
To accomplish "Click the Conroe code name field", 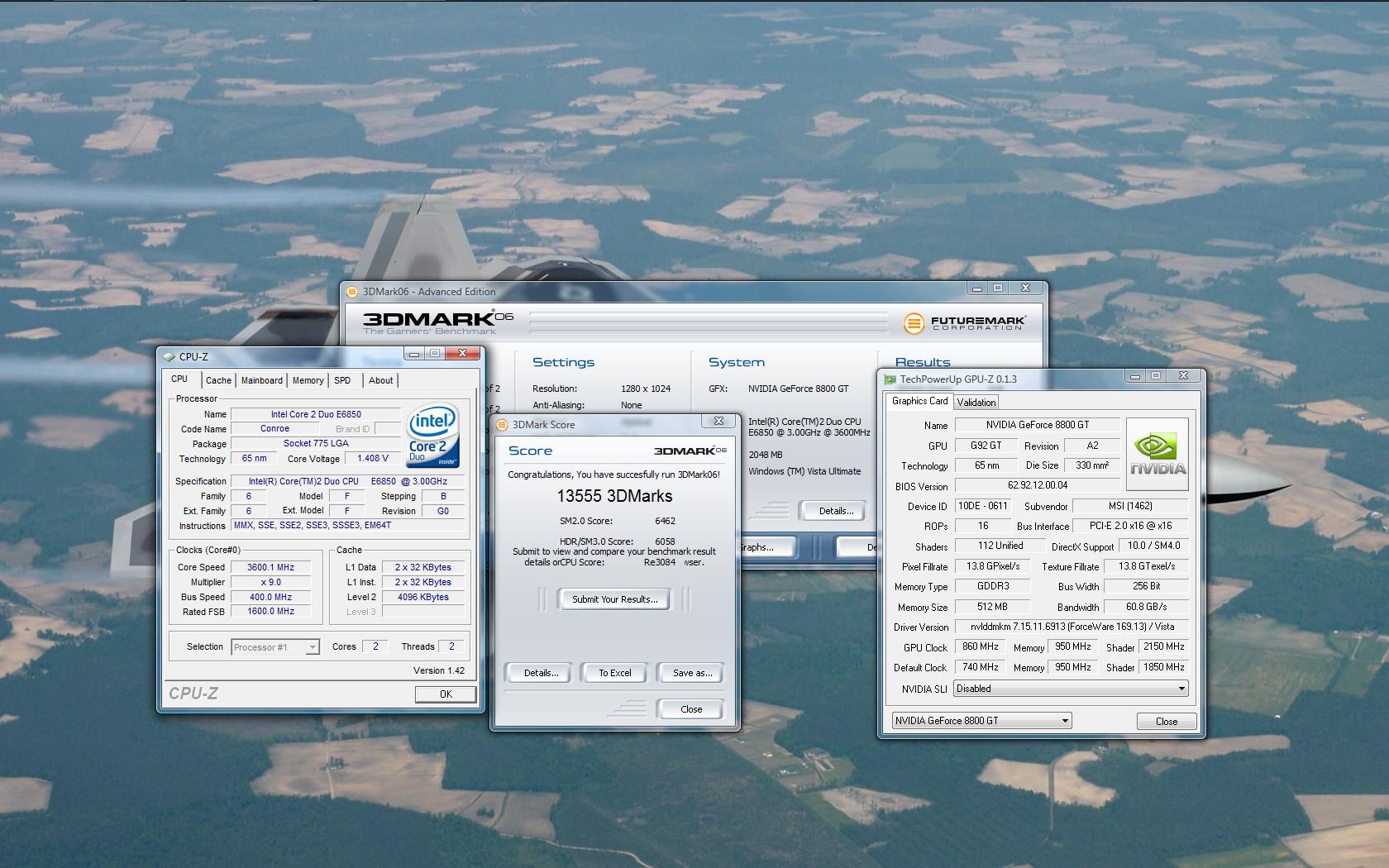I will coord(274,429).
